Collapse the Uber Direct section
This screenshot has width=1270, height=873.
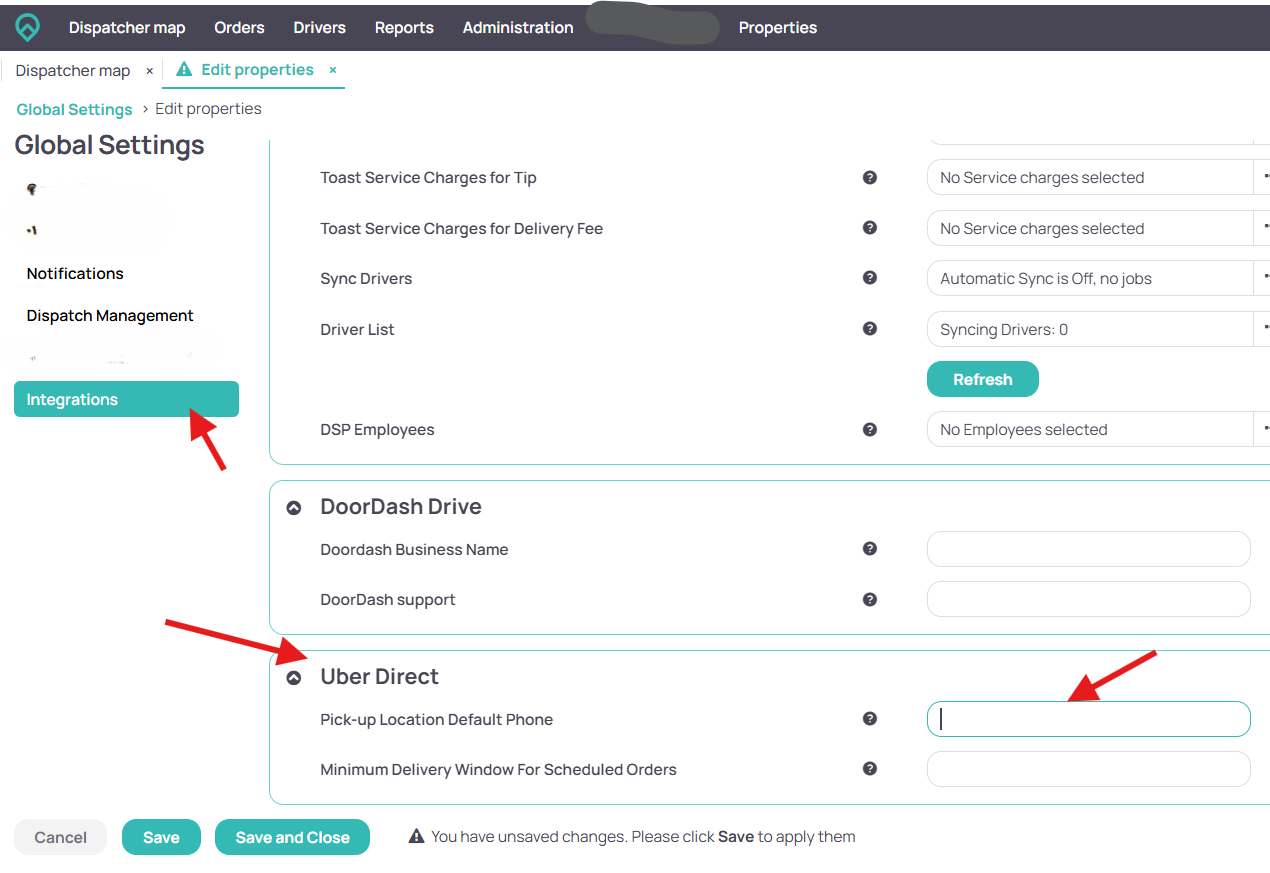294,678
